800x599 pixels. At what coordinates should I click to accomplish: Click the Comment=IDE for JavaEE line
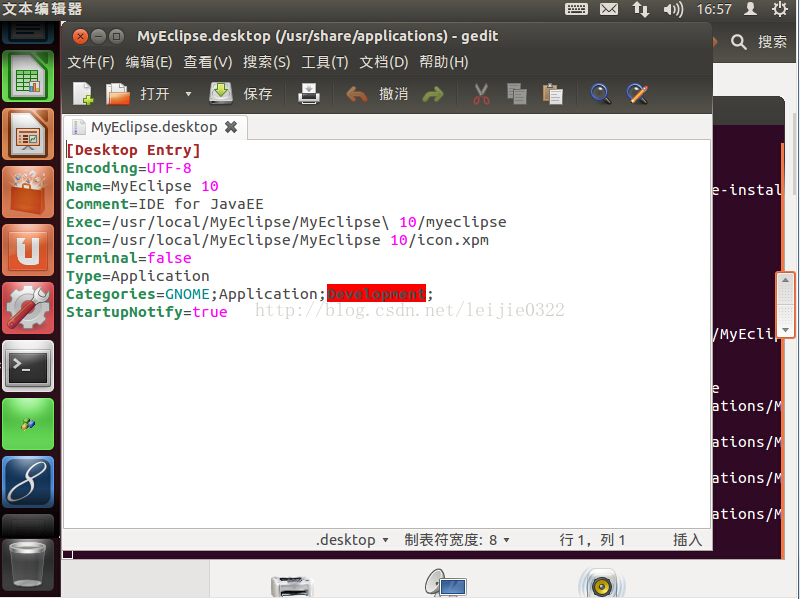(x=165, y=204)
